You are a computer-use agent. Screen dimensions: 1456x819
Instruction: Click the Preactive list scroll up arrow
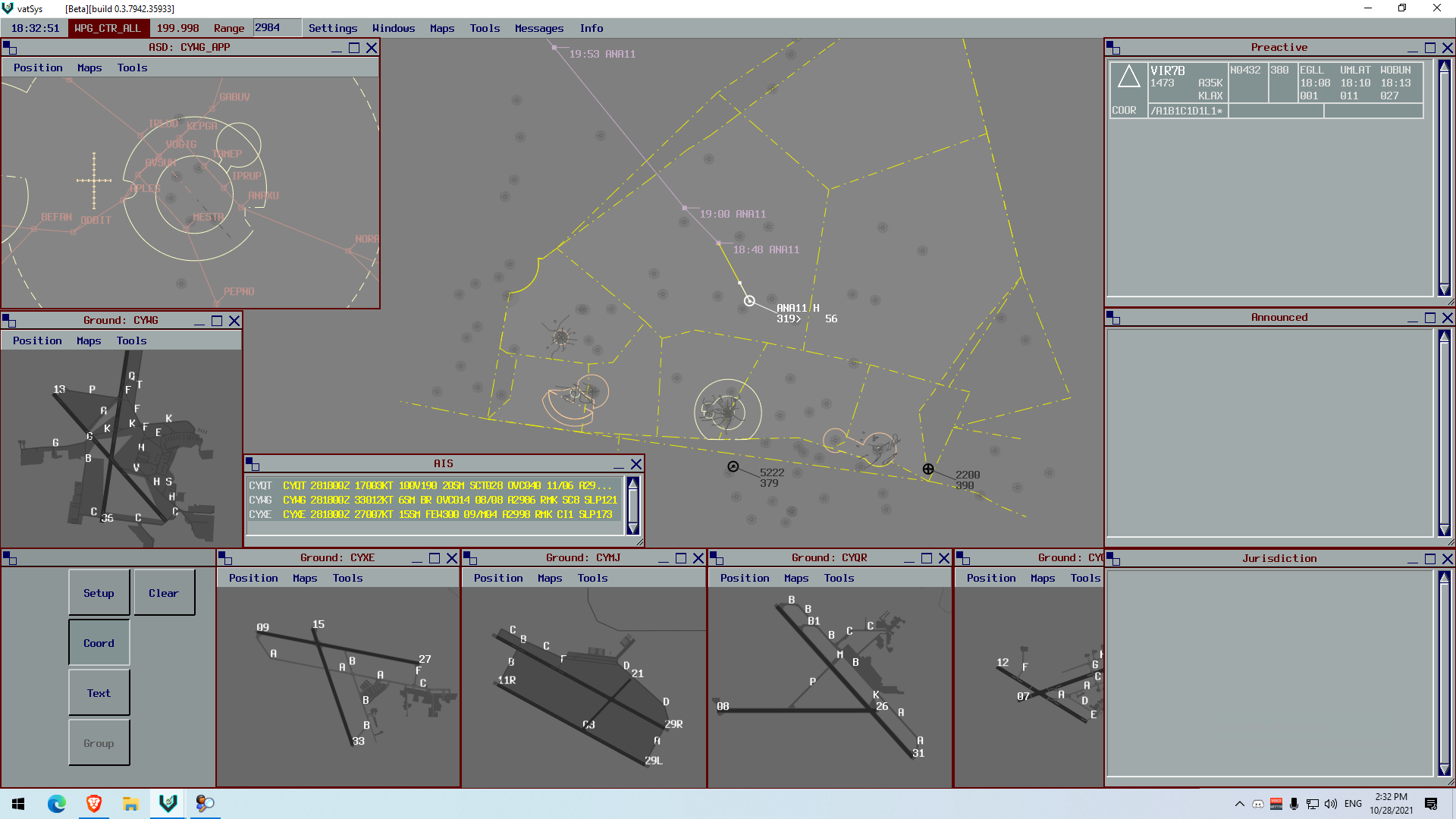[x=1445, y=67]
